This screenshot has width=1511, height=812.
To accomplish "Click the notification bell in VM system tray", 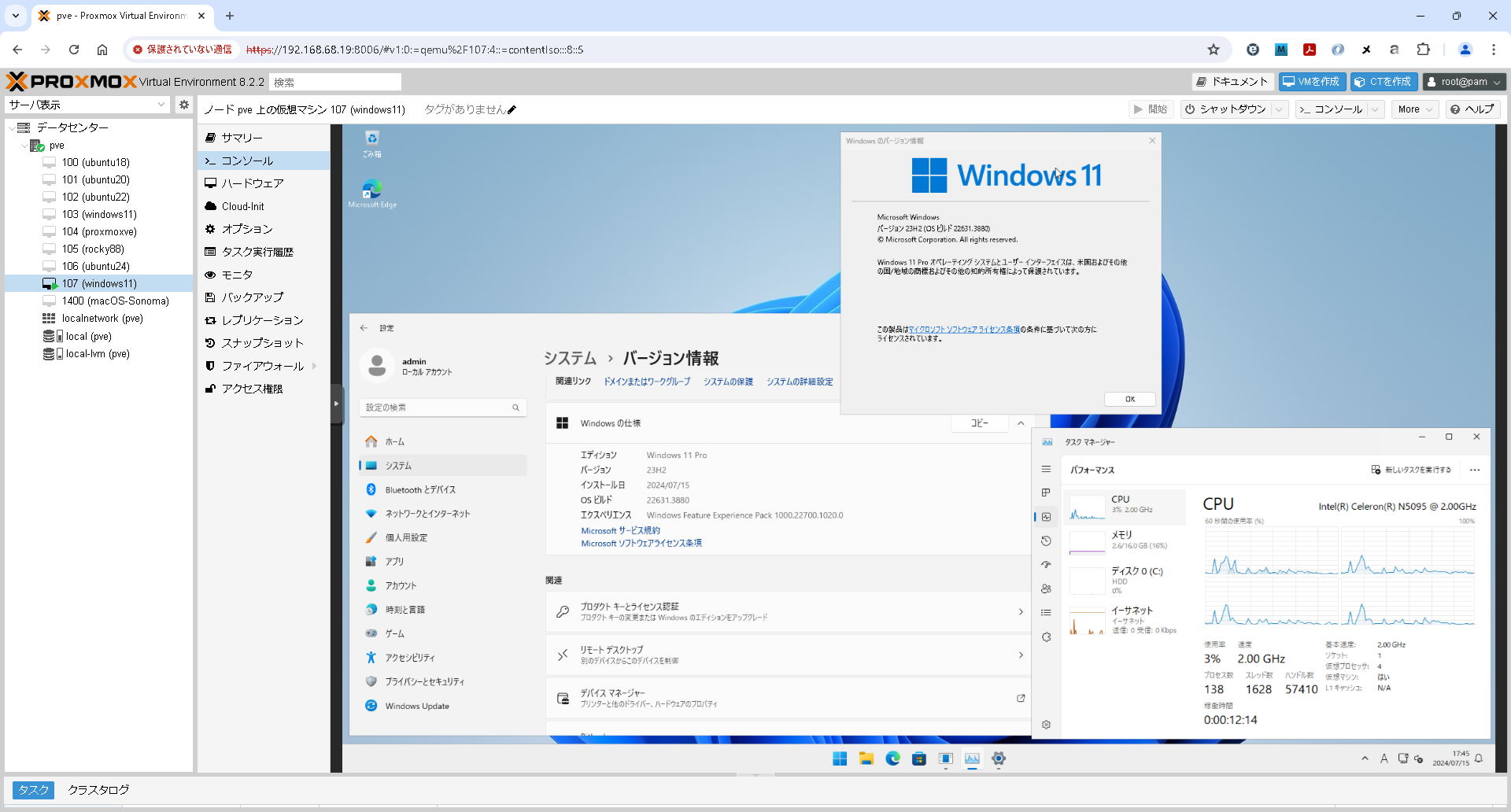I will [1479, 758].
